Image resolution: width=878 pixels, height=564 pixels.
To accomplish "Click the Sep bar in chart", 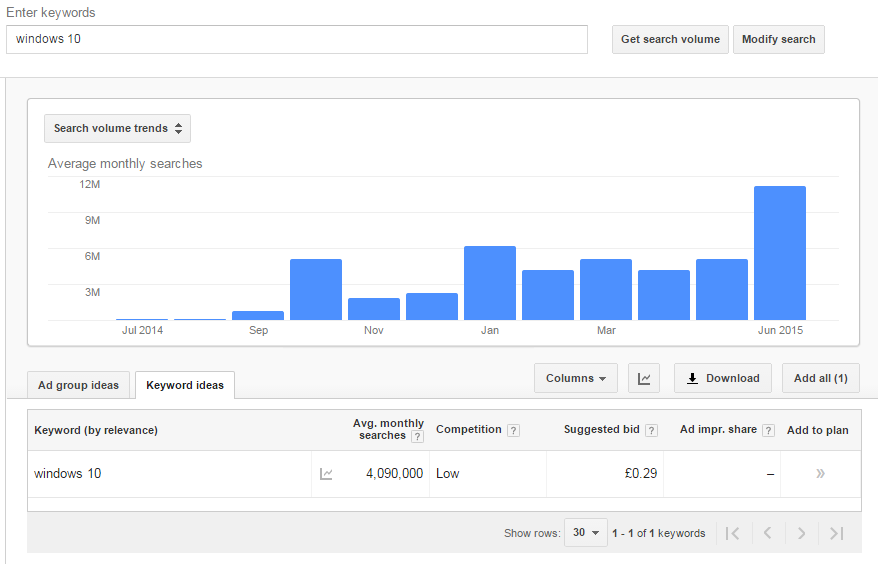I will (x=258, y=316).
